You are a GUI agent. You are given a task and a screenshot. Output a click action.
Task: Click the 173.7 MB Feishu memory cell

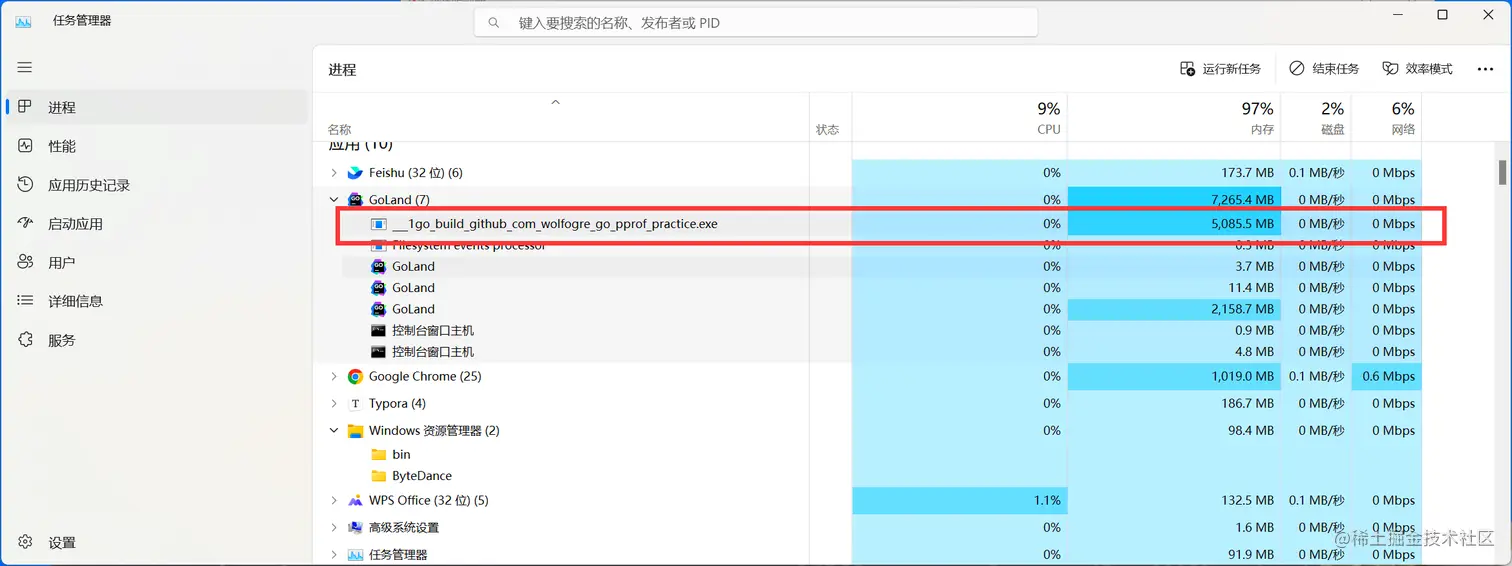pos(1174,173)
